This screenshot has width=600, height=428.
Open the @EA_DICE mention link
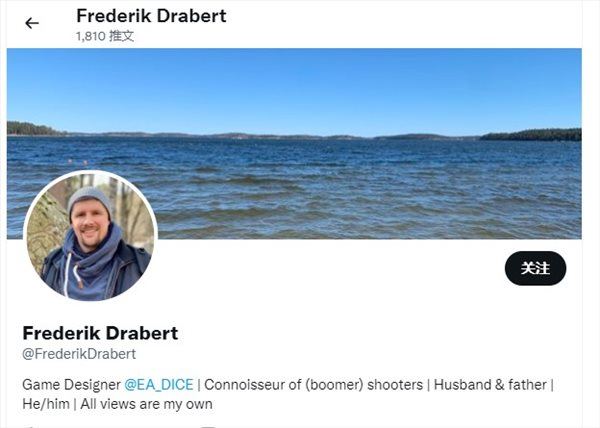(x=159, y=384)
